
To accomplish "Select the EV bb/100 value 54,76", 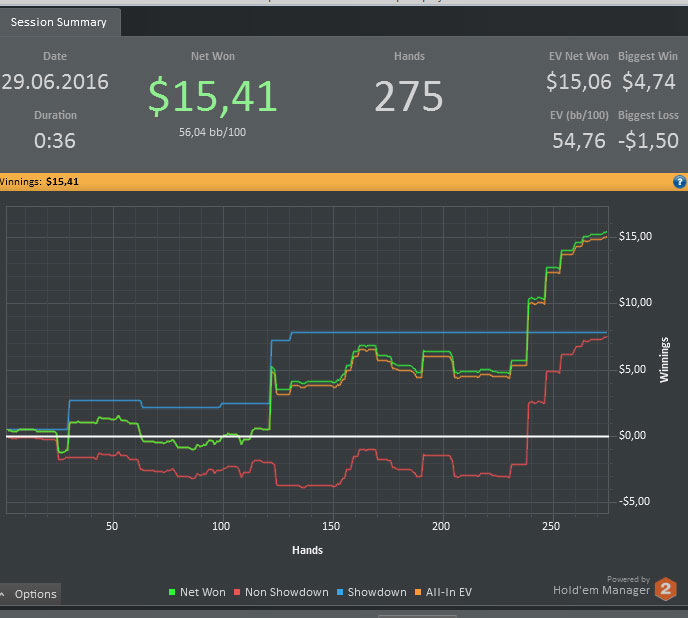I will click(579, 141).
